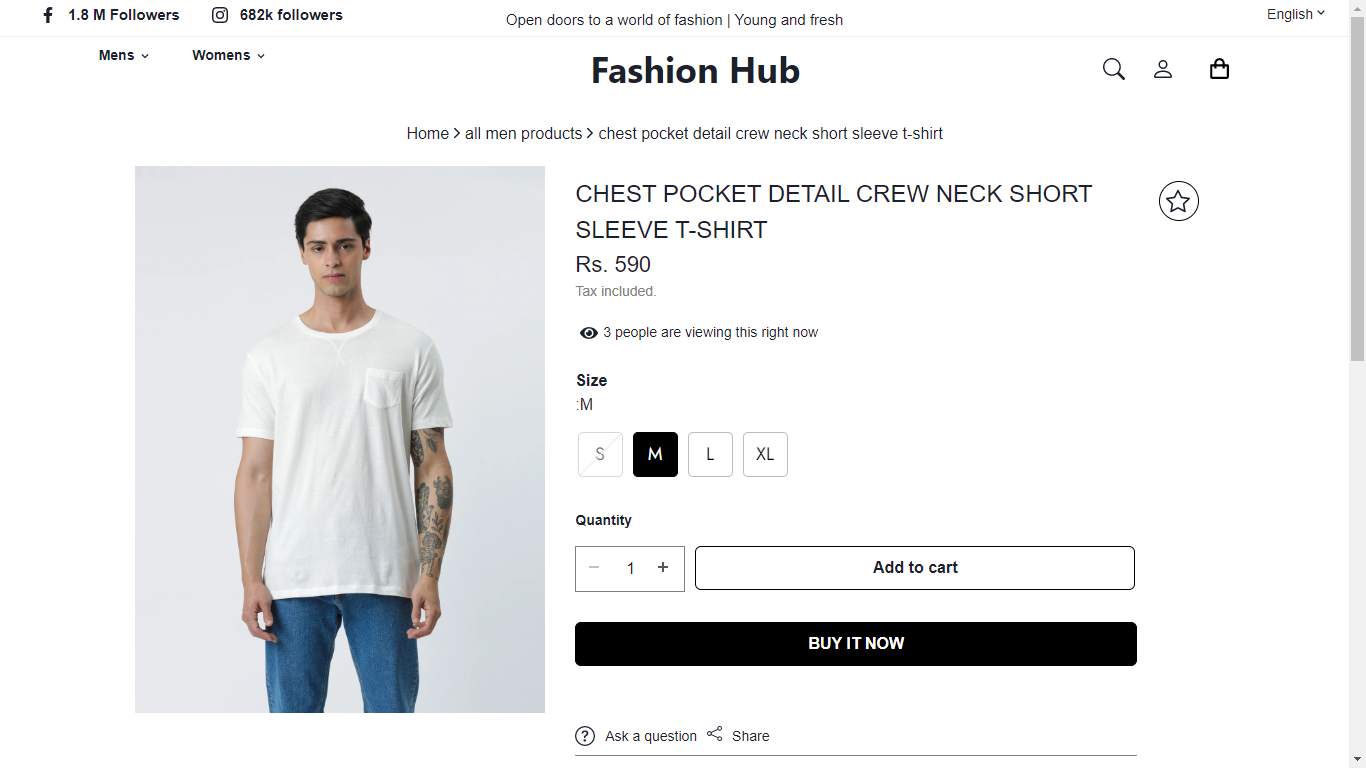Expand the Mens menu
1366x768 pixels.
pyautogui.click(x=122, y=55)
